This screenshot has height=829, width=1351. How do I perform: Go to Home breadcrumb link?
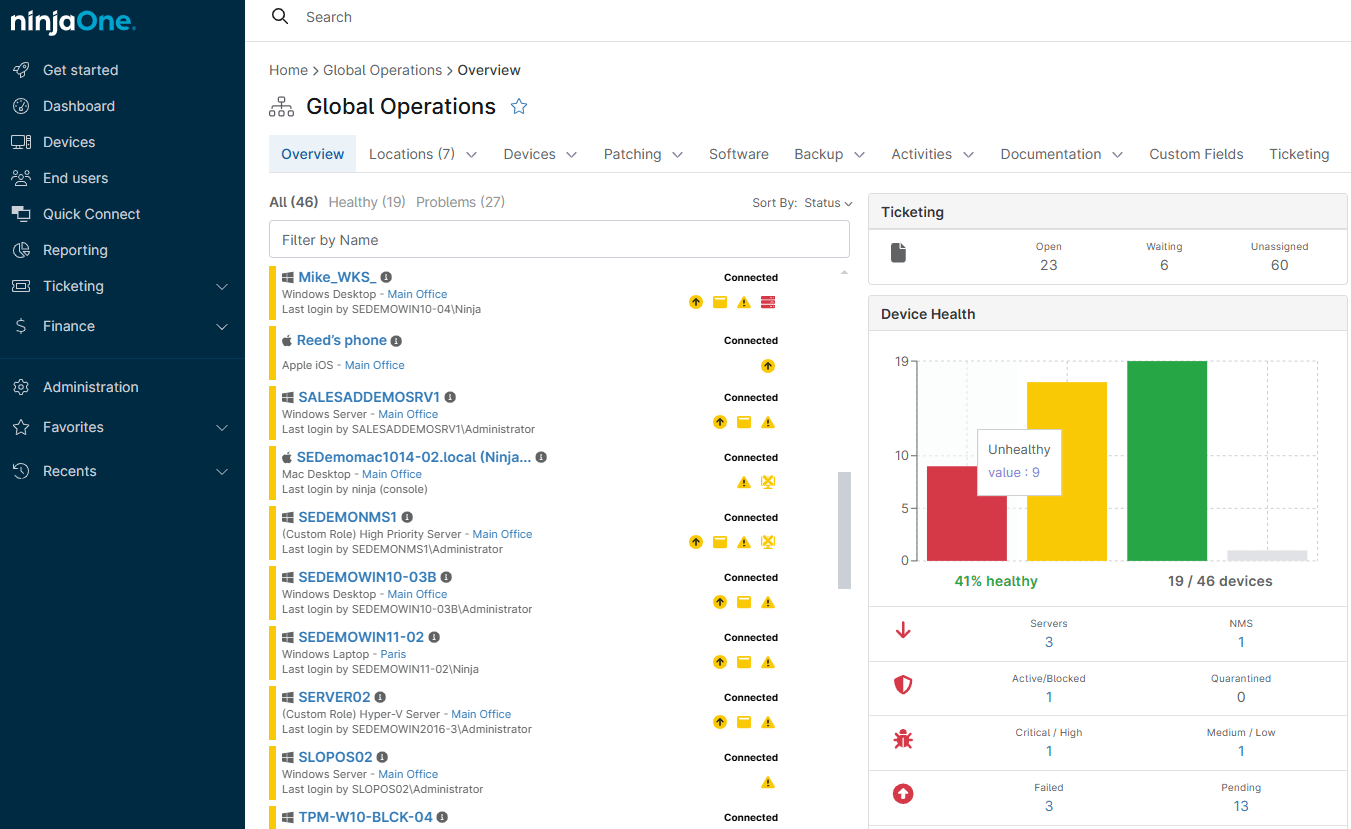point(288,70)
